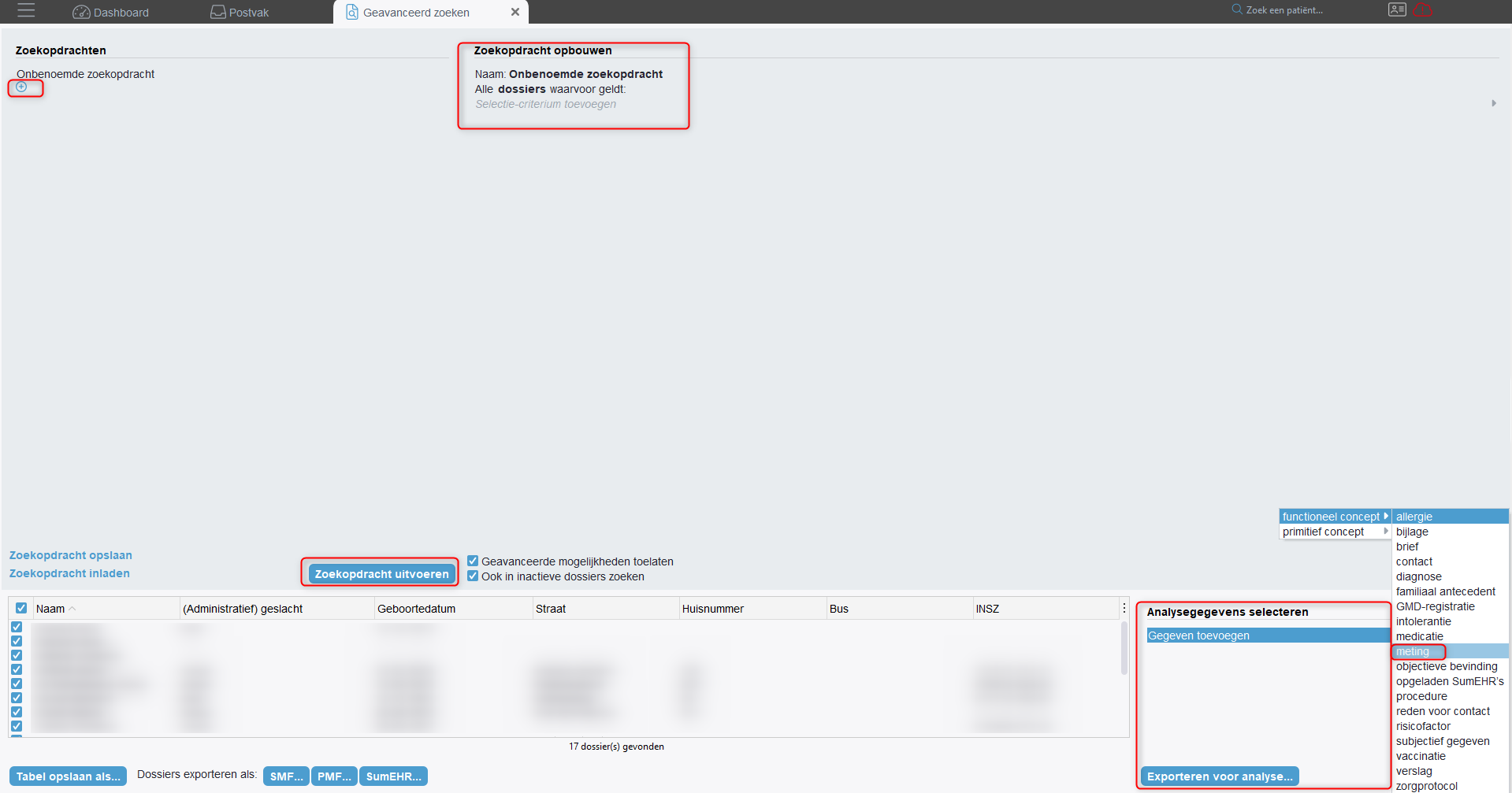Toggle sort arrow on Naam column
Image resolution: width=1512 pixels, height=793 pixels.
click(x=72, y=609)
